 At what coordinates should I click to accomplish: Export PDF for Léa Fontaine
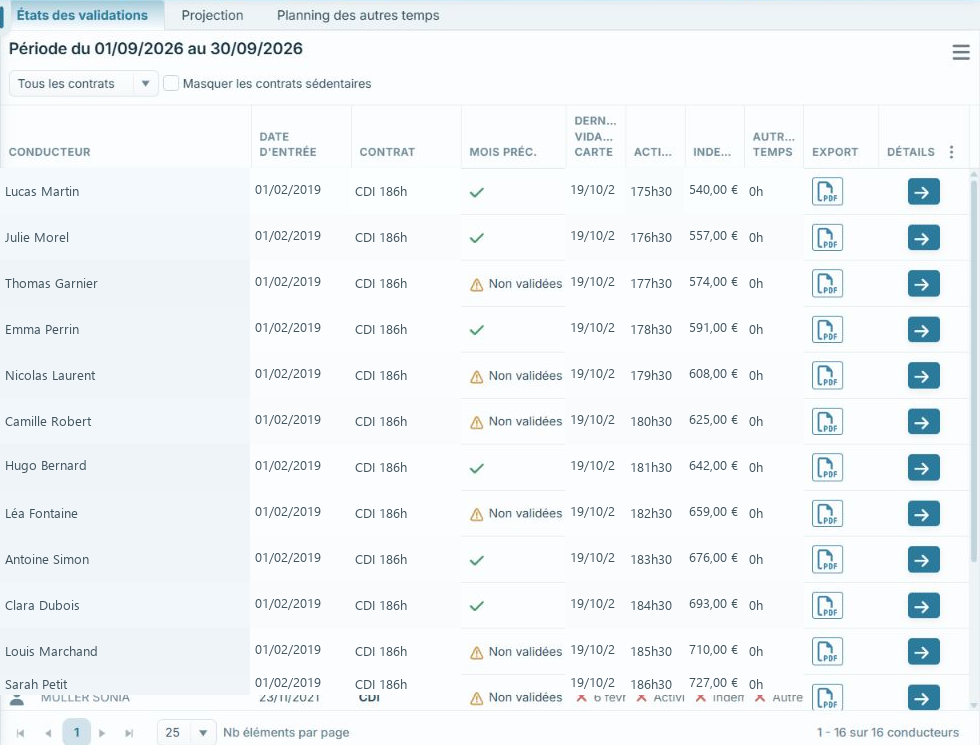point(827,513)
